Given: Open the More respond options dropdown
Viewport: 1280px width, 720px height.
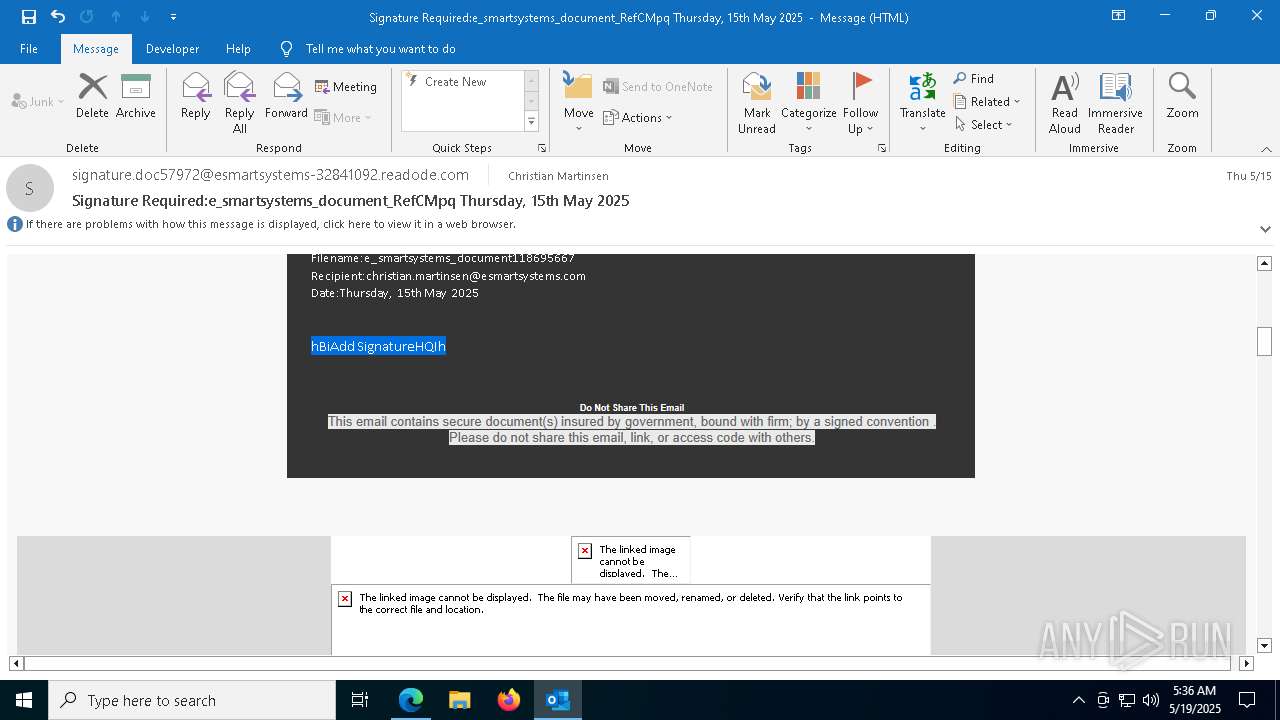Looking at the screenshot, I should pos(343,117).
